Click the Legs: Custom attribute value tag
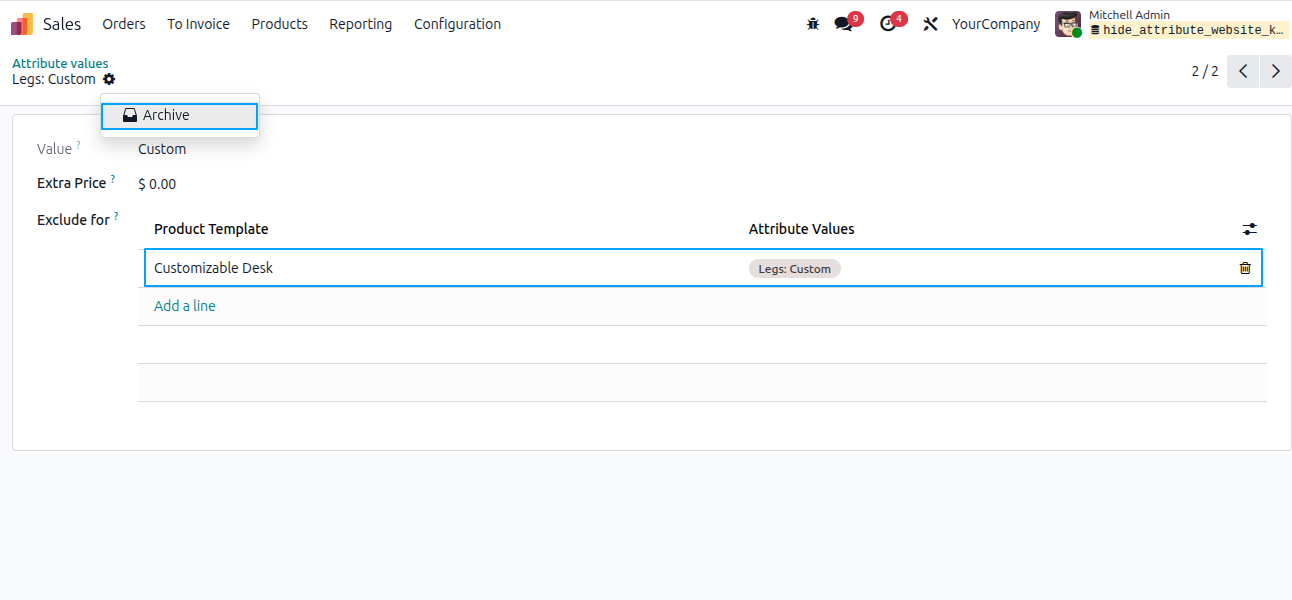The width and height of the screenshot is (1292, 600). [x=795, y=269]
